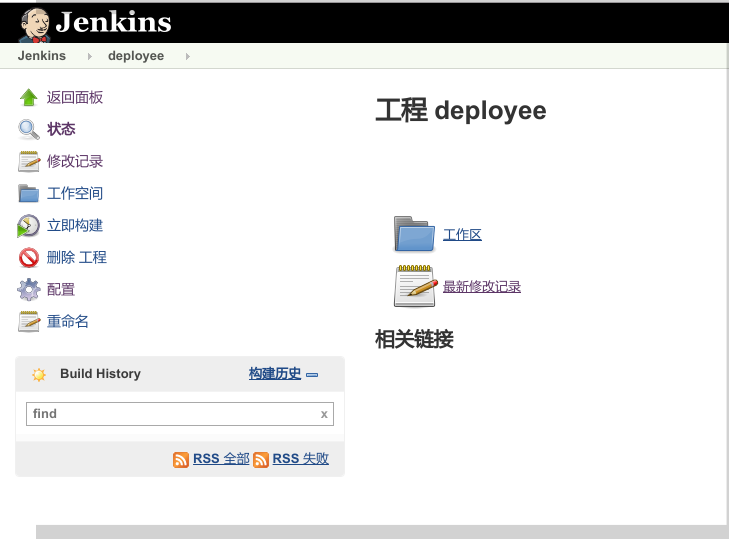This screenshot has width=729, height=539.
Task: Click the RSS feed icon for RSS 全部
Action: 181,459
